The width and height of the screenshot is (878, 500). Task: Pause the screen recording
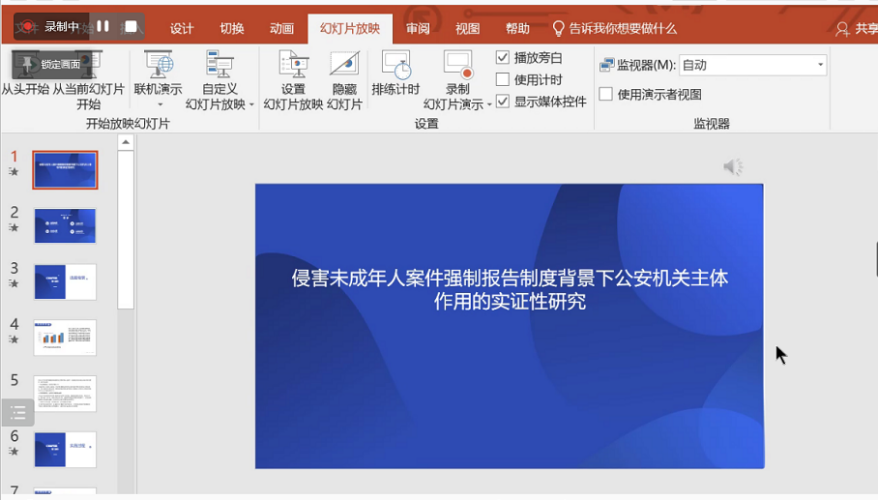tap(102, 26)
